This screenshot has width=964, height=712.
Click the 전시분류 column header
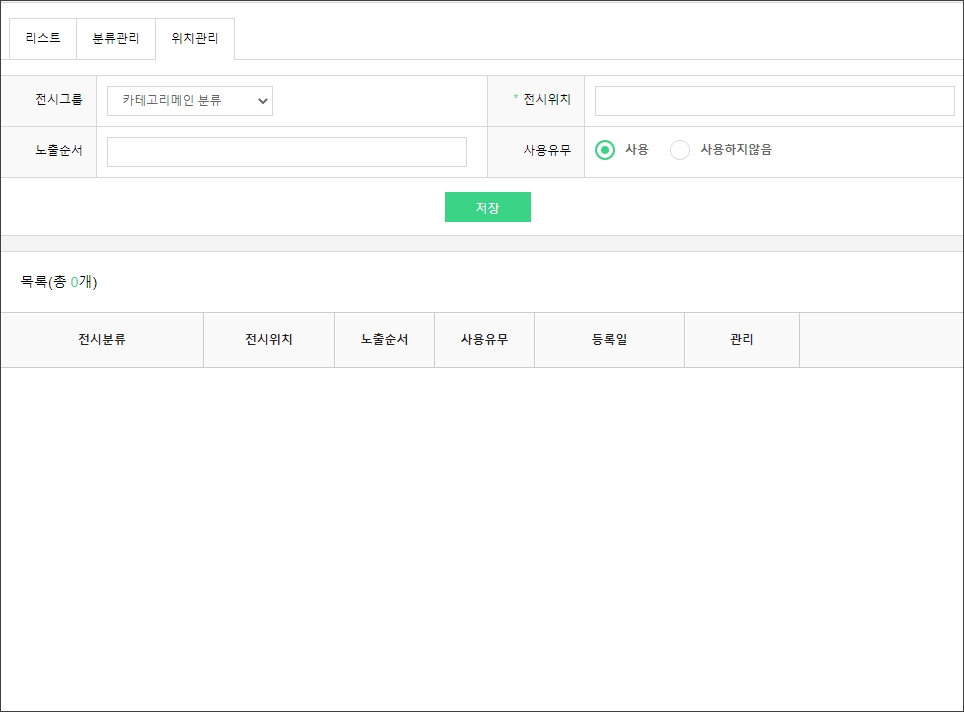pyautogui.click(x=102, y=340)
